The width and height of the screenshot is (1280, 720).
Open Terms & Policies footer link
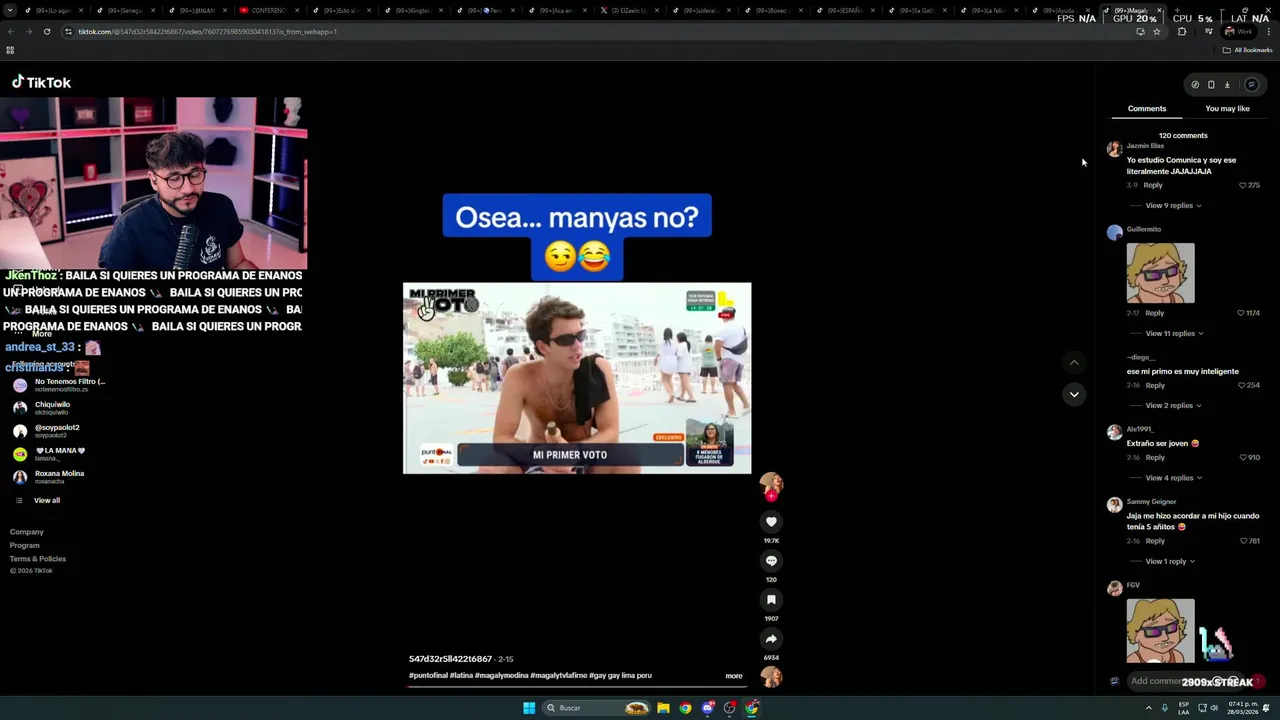point(38,558)
